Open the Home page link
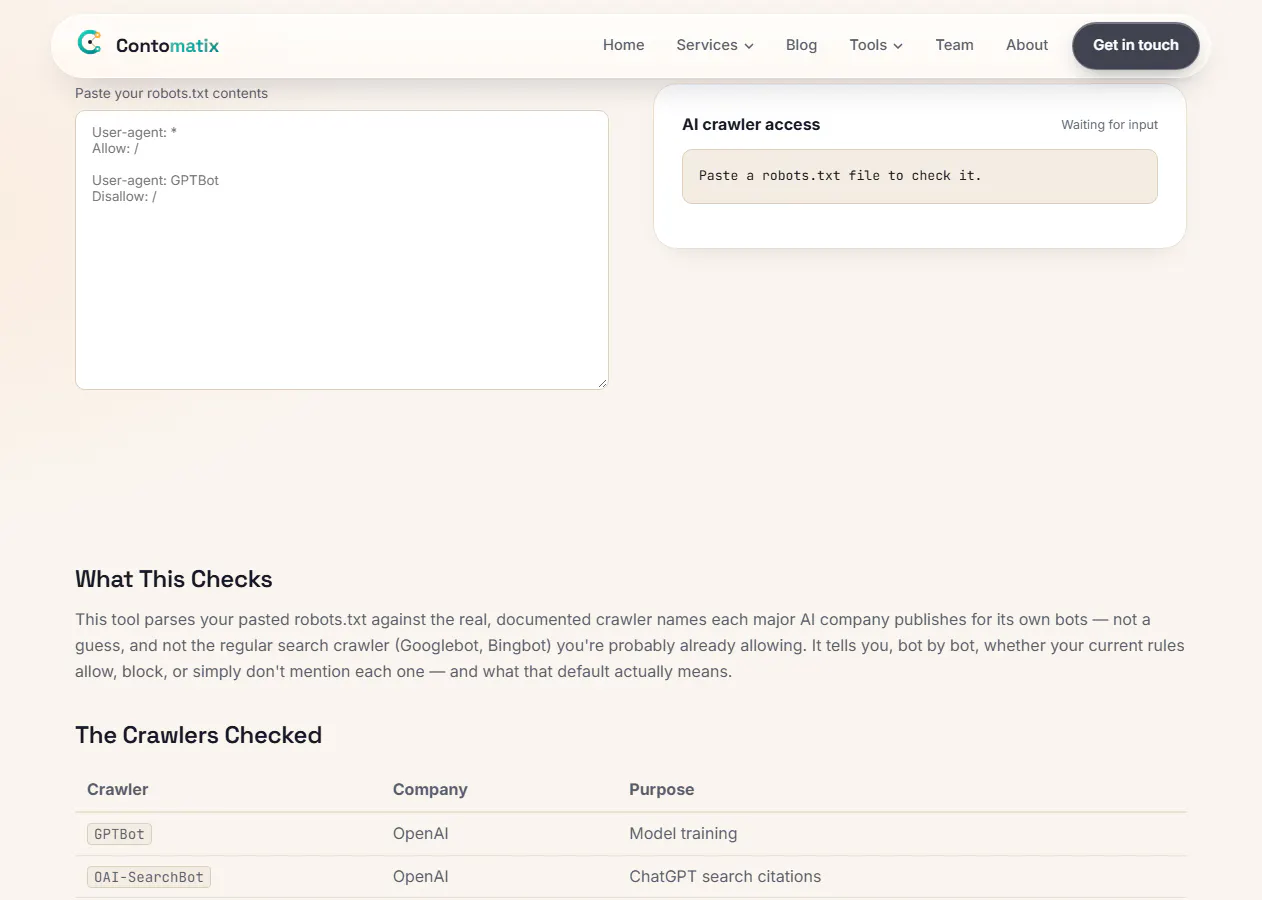The width and height of the screenshot is (1262, 900). 623,45
